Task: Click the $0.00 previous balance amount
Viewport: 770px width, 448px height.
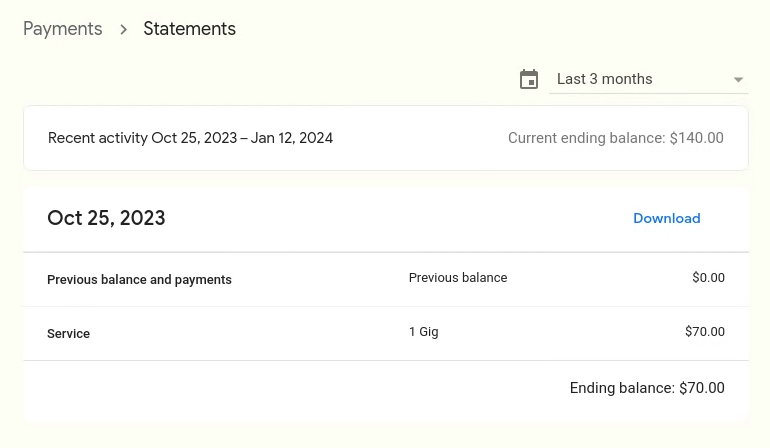Action: coord(708,278)
